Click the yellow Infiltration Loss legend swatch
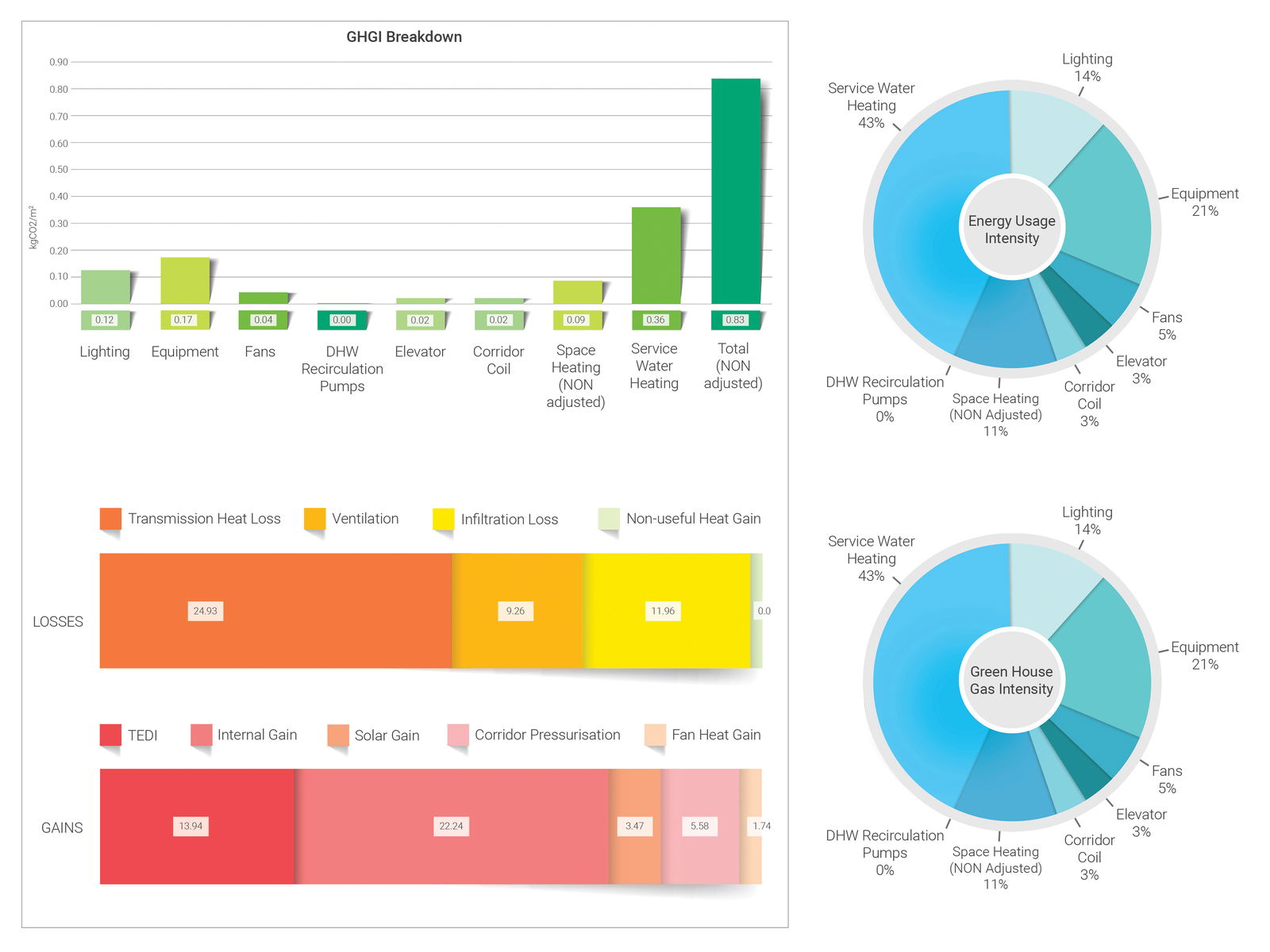Screen dimensions: 1270x952 point(443,519)
